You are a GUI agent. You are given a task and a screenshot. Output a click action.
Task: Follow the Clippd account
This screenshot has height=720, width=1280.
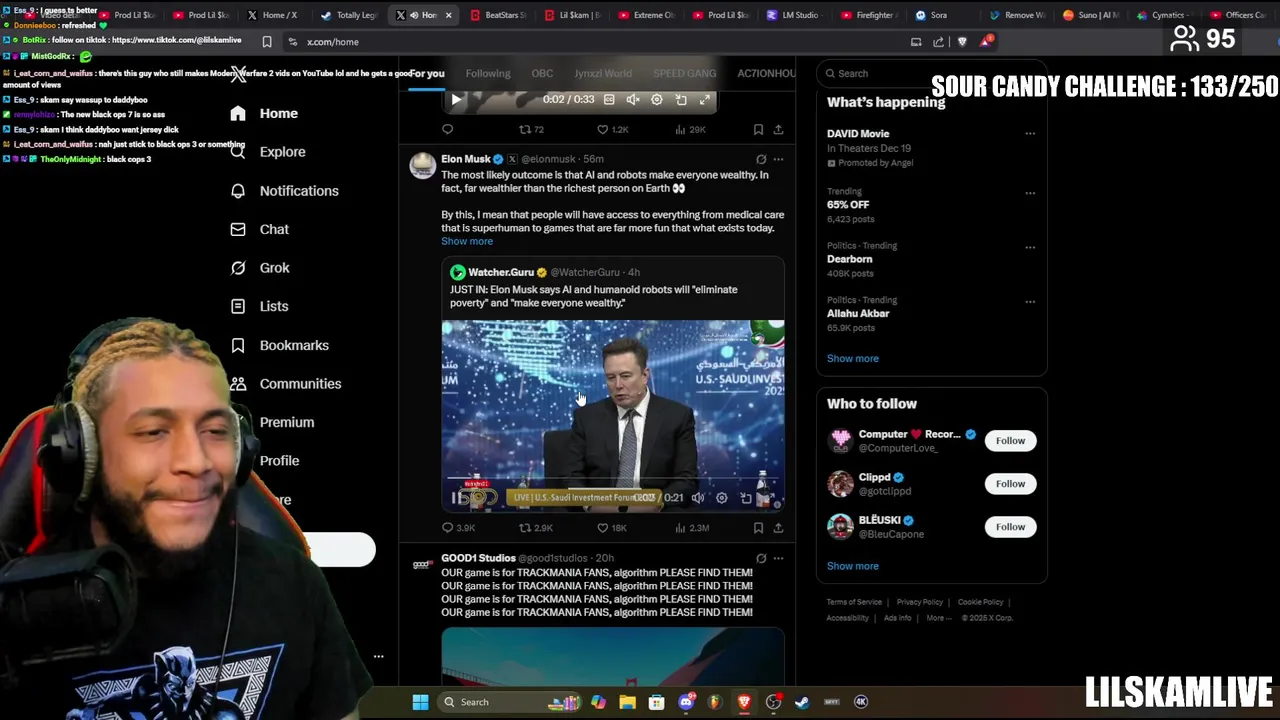point(1010,484)
